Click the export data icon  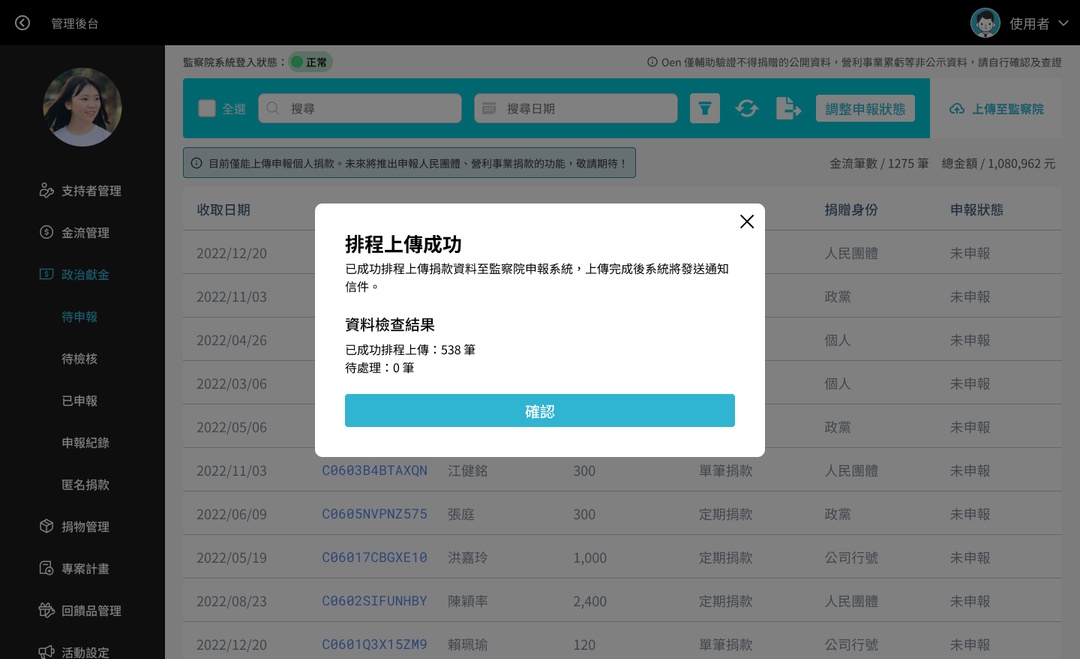coord(789,108)
